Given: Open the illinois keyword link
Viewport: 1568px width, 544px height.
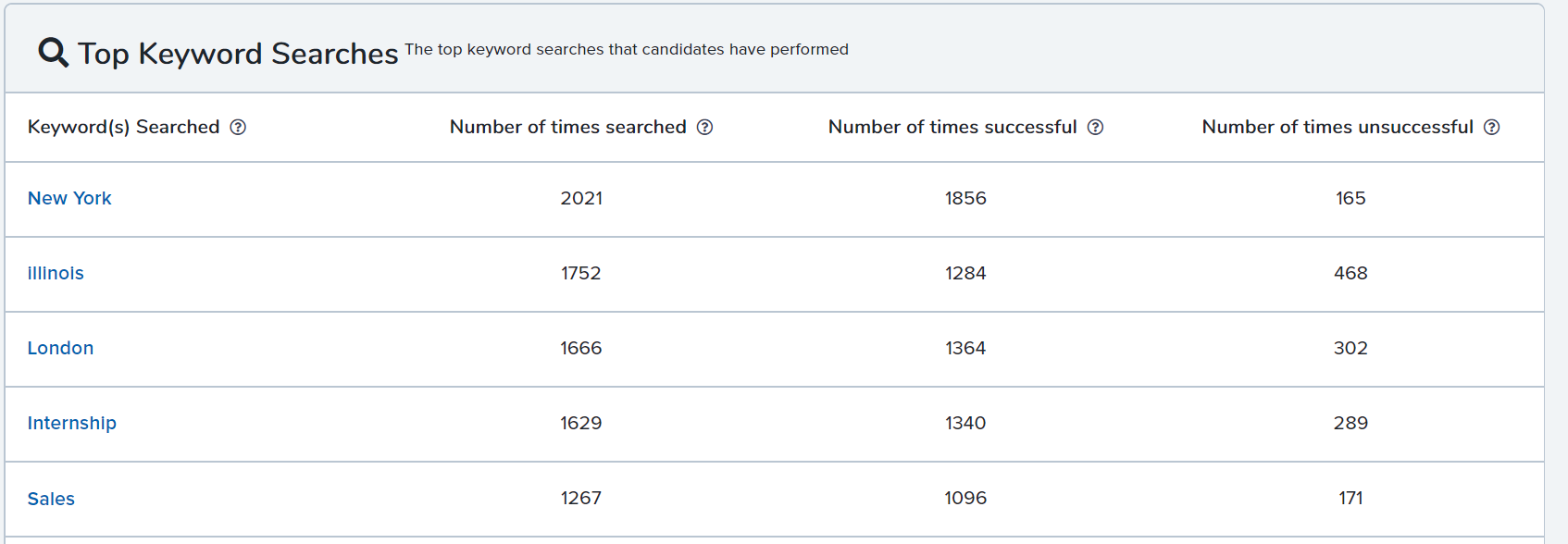Looking at the screenshot, I should click(56, 273).
